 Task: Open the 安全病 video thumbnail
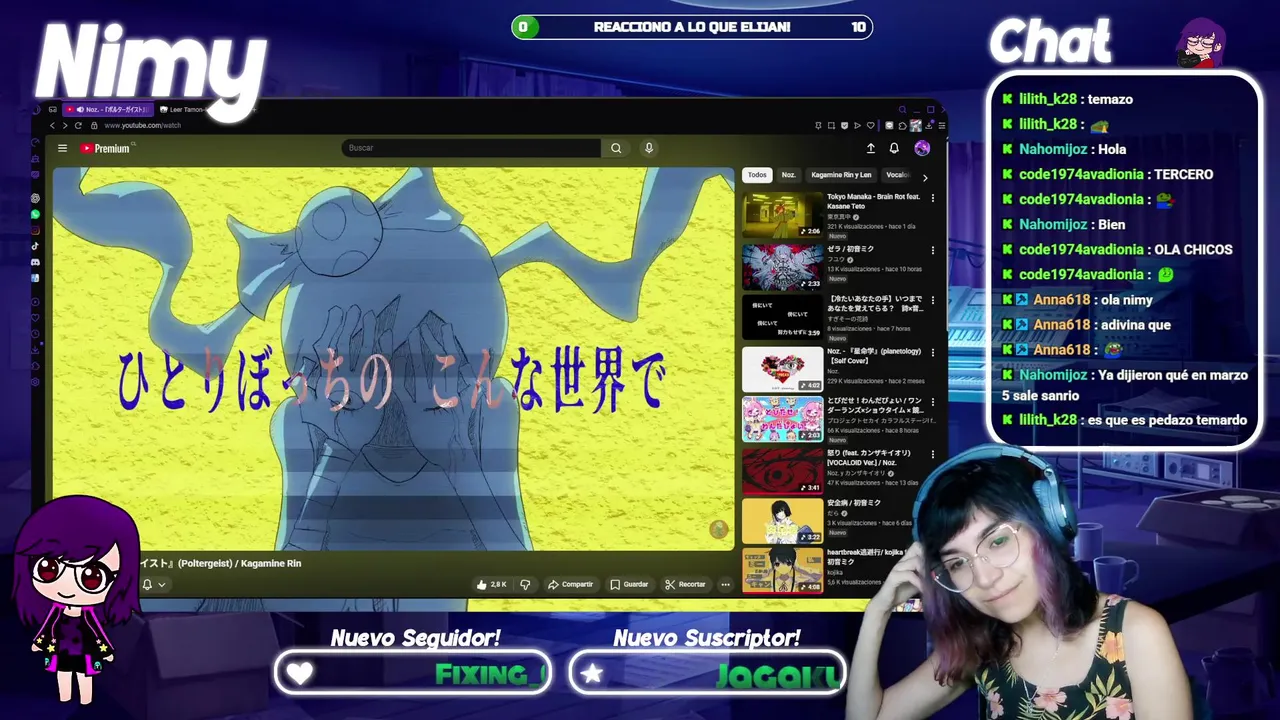(x=782, y=521)
